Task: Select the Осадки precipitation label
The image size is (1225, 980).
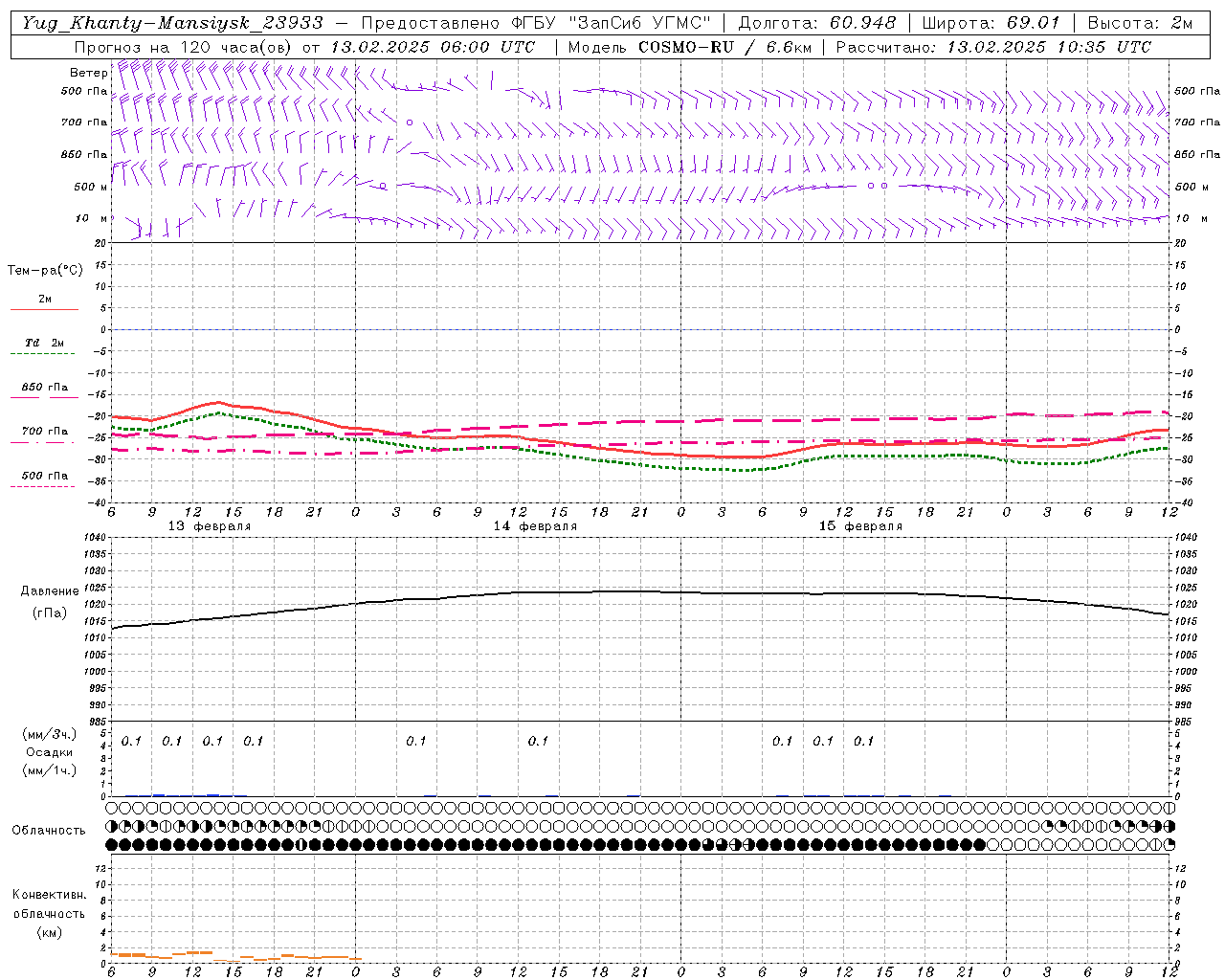Action: pos(50,753)
